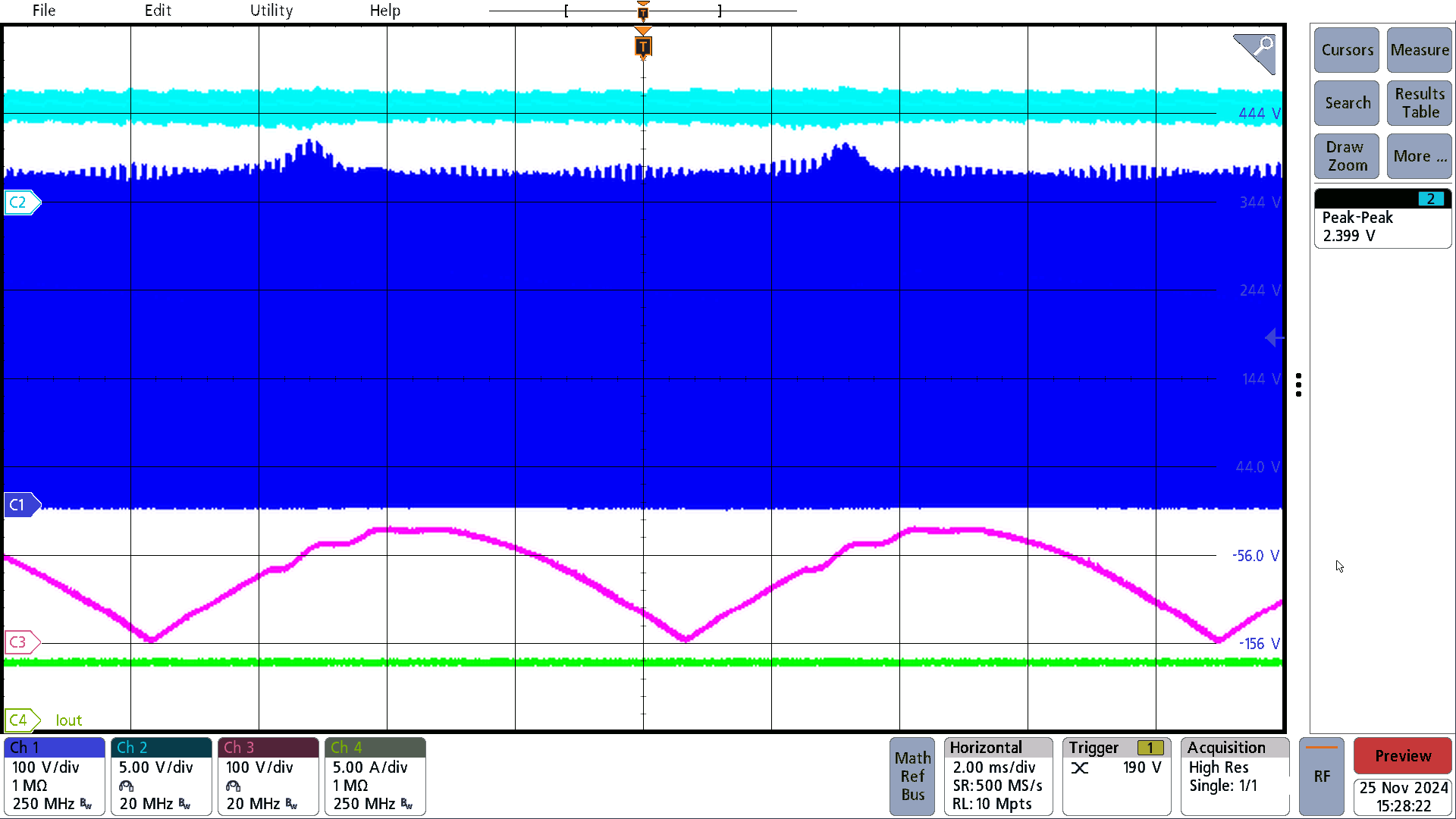Click the trigger level arrow indicator at right edge
The image size is (1456, 819).
pos(1274,337)
